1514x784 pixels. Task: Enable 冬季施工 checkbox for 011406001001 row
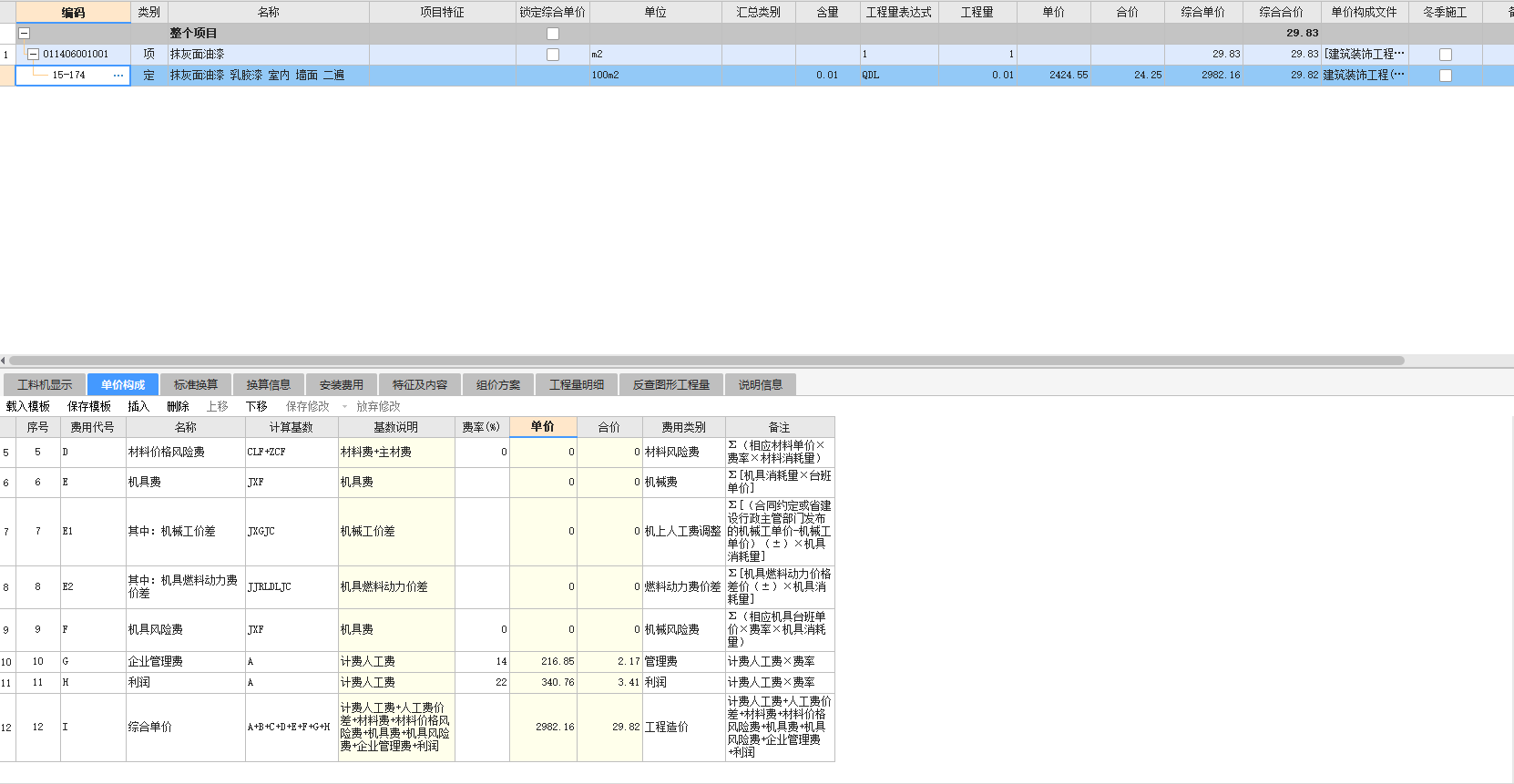point(1446,55)
